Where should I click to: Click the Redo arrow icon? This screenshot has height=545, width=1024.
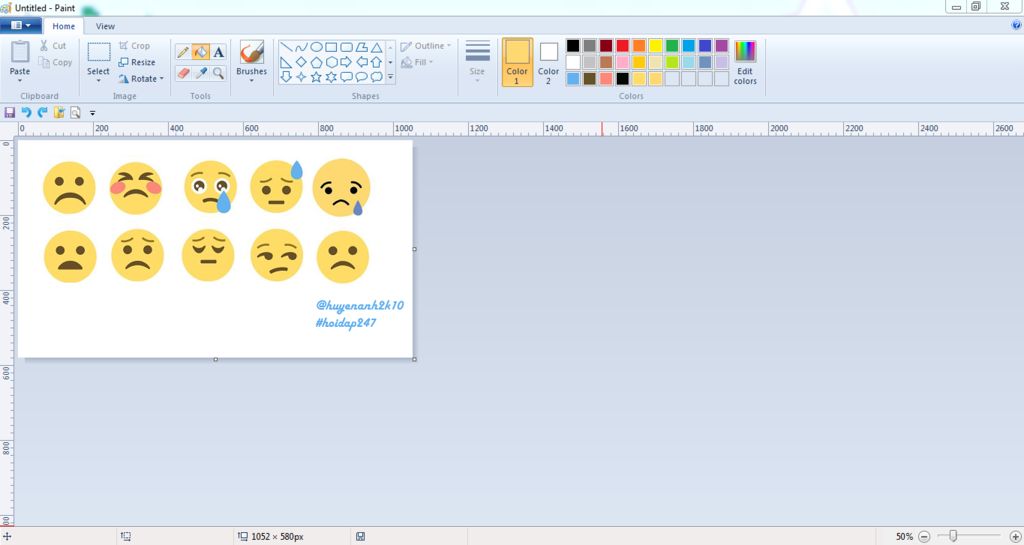(x=42, y=112)
